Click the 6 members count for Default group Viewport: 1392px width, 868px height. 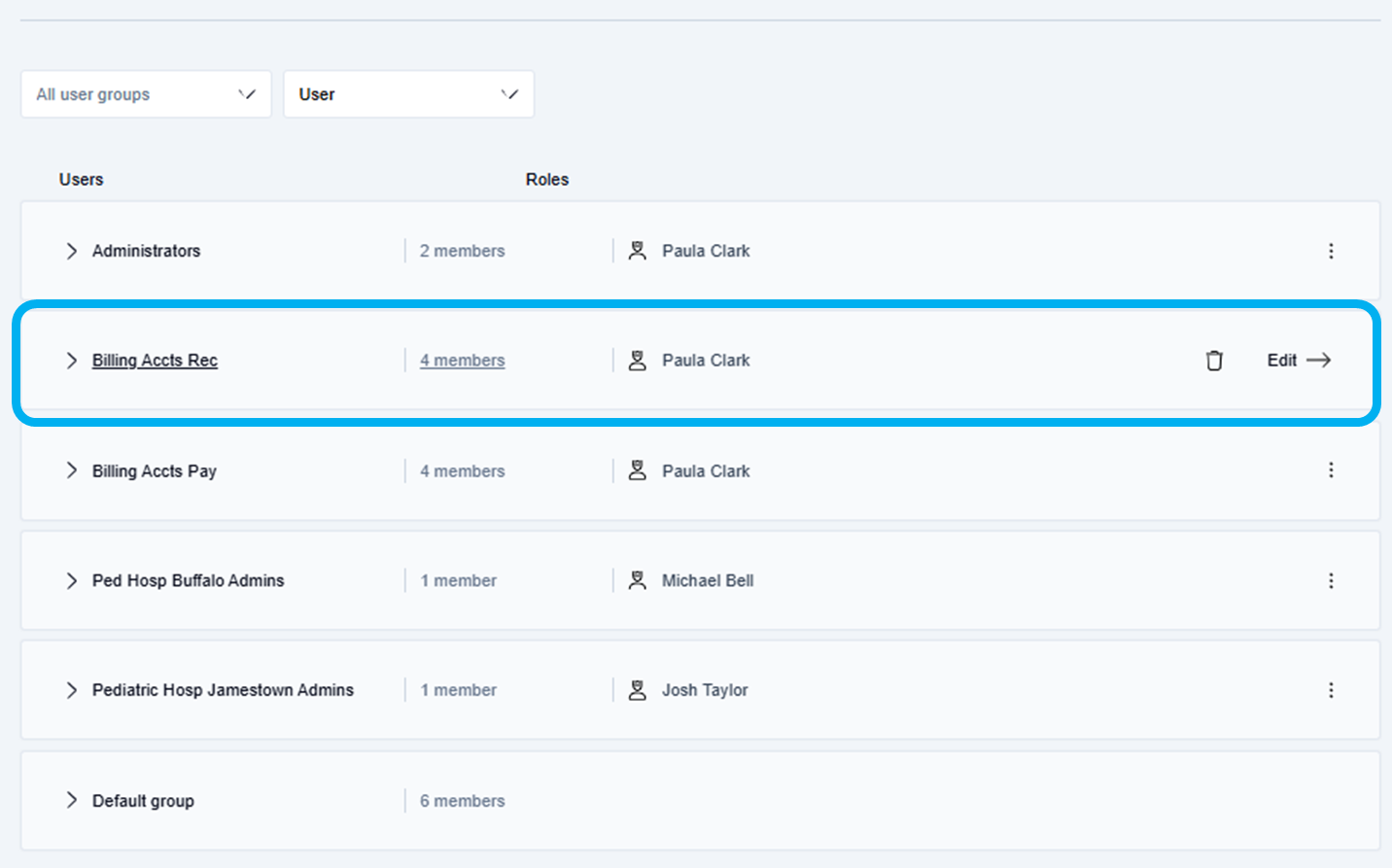[463, 801]
